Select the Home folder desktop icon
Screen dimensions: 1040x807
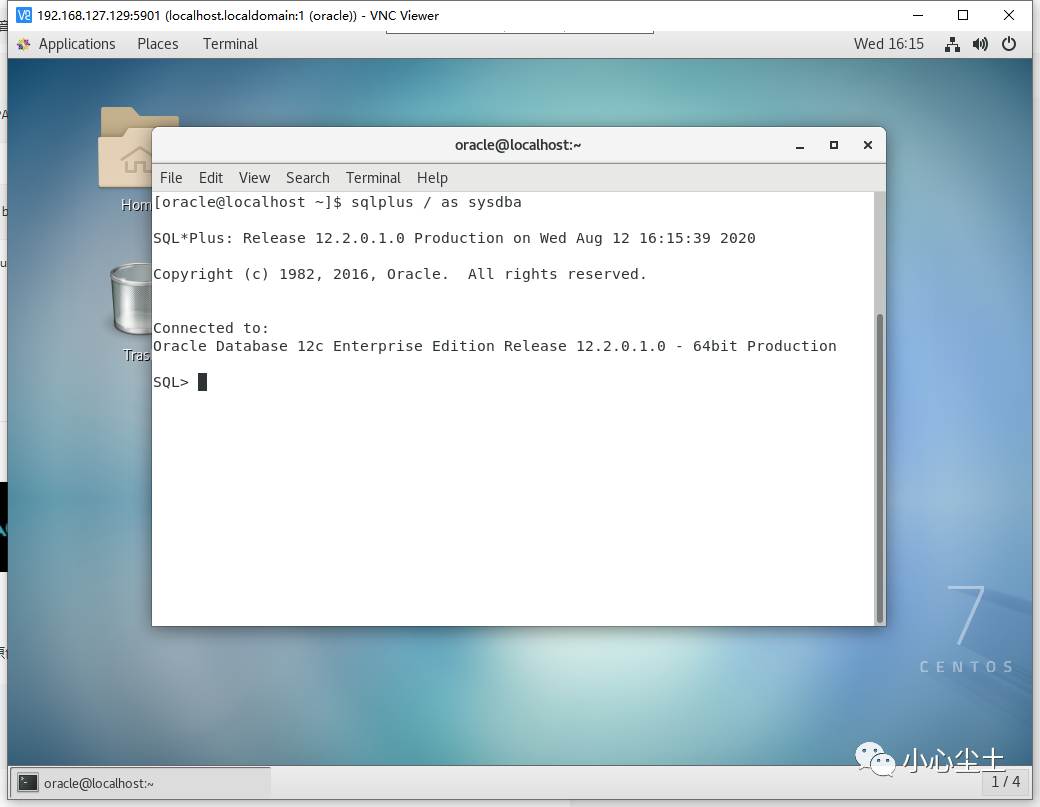point(126,159)
